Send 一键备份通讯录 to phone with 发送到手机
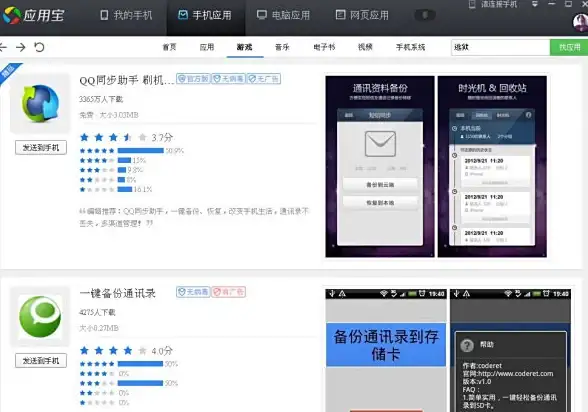Viewport: 588px width, 412px height. [x=41, y=361]
